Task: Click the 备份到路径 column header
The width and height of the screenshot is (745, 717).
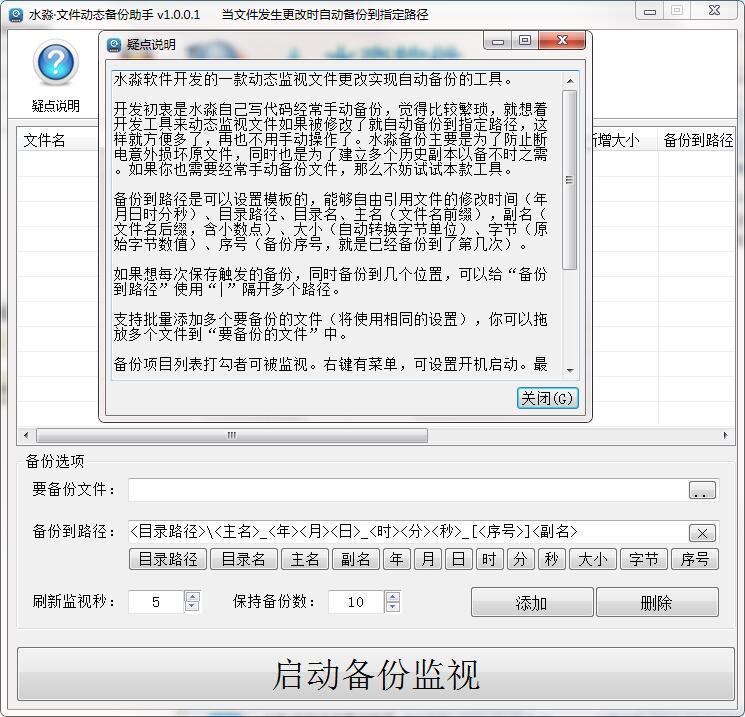Action: pos(697,140)
